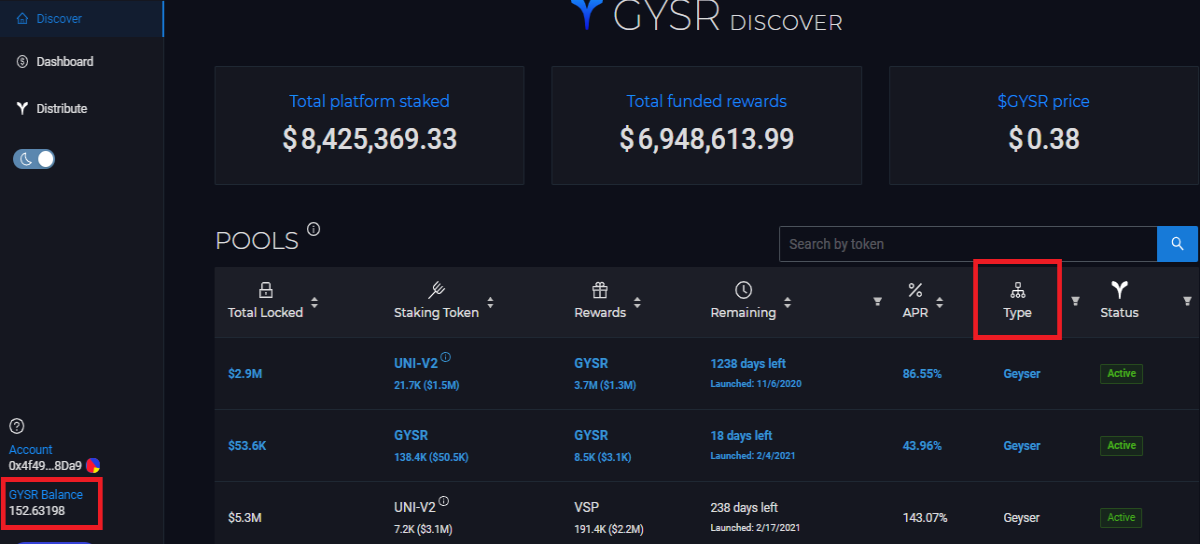Click the 18 days left text
The image size is (1200, 544).
[x=741, y=435]
